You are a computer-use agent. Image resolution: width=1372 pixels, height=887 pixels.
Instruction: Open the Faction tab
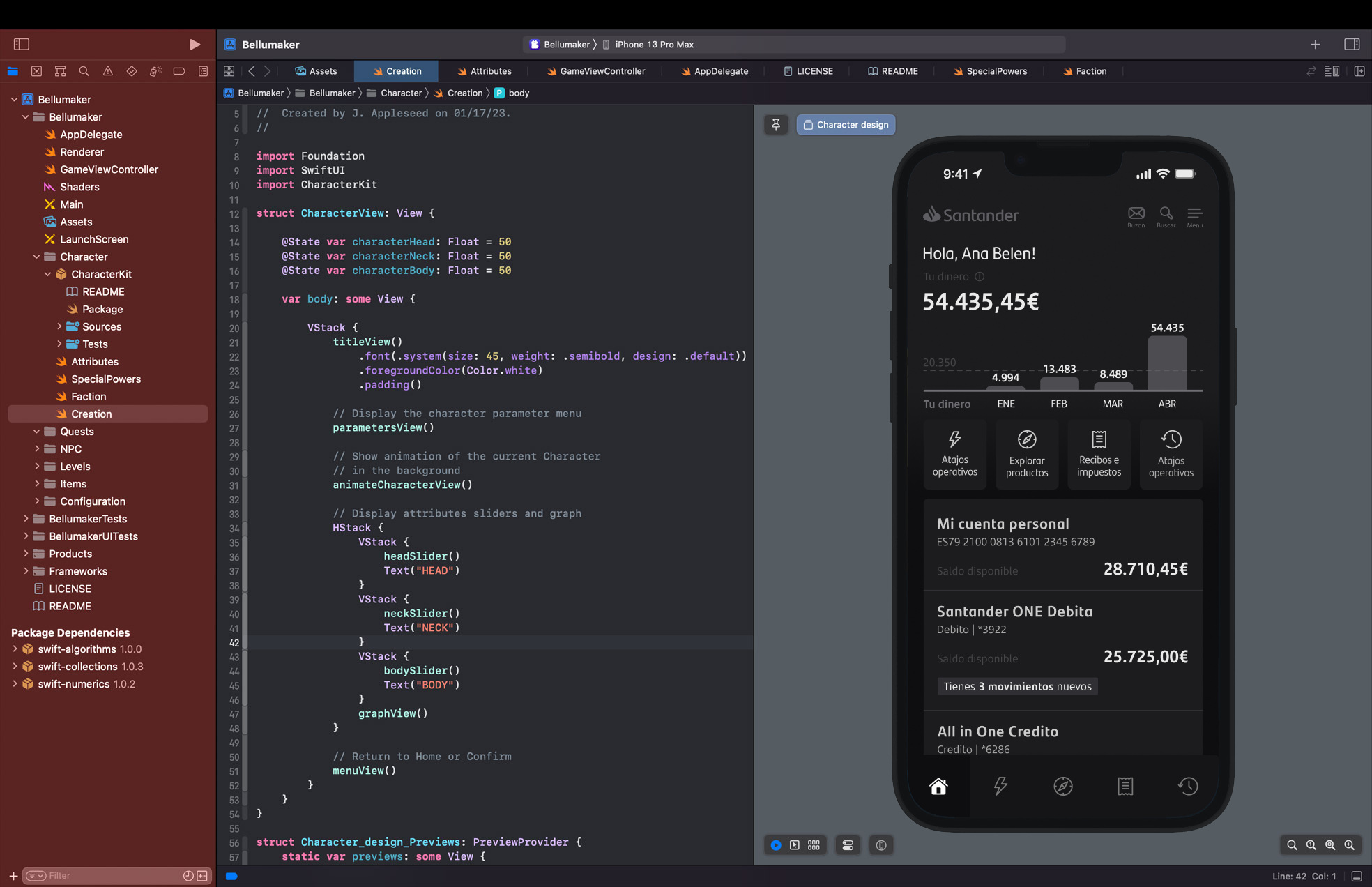click(x=1084, y=71)
